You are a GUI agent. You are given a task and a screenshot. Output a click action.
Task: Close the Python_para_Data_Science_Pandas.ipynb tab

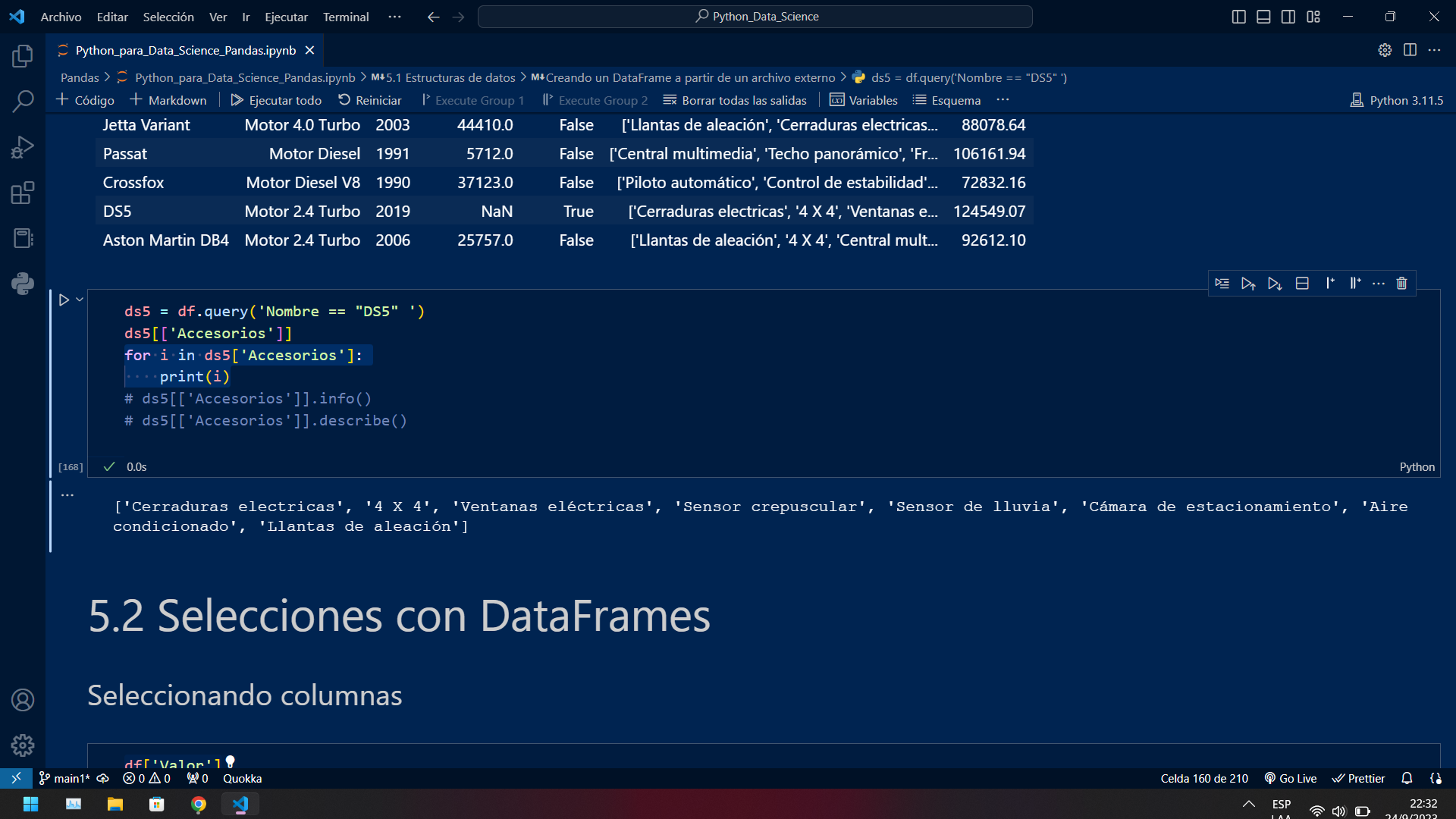point(309,50)
